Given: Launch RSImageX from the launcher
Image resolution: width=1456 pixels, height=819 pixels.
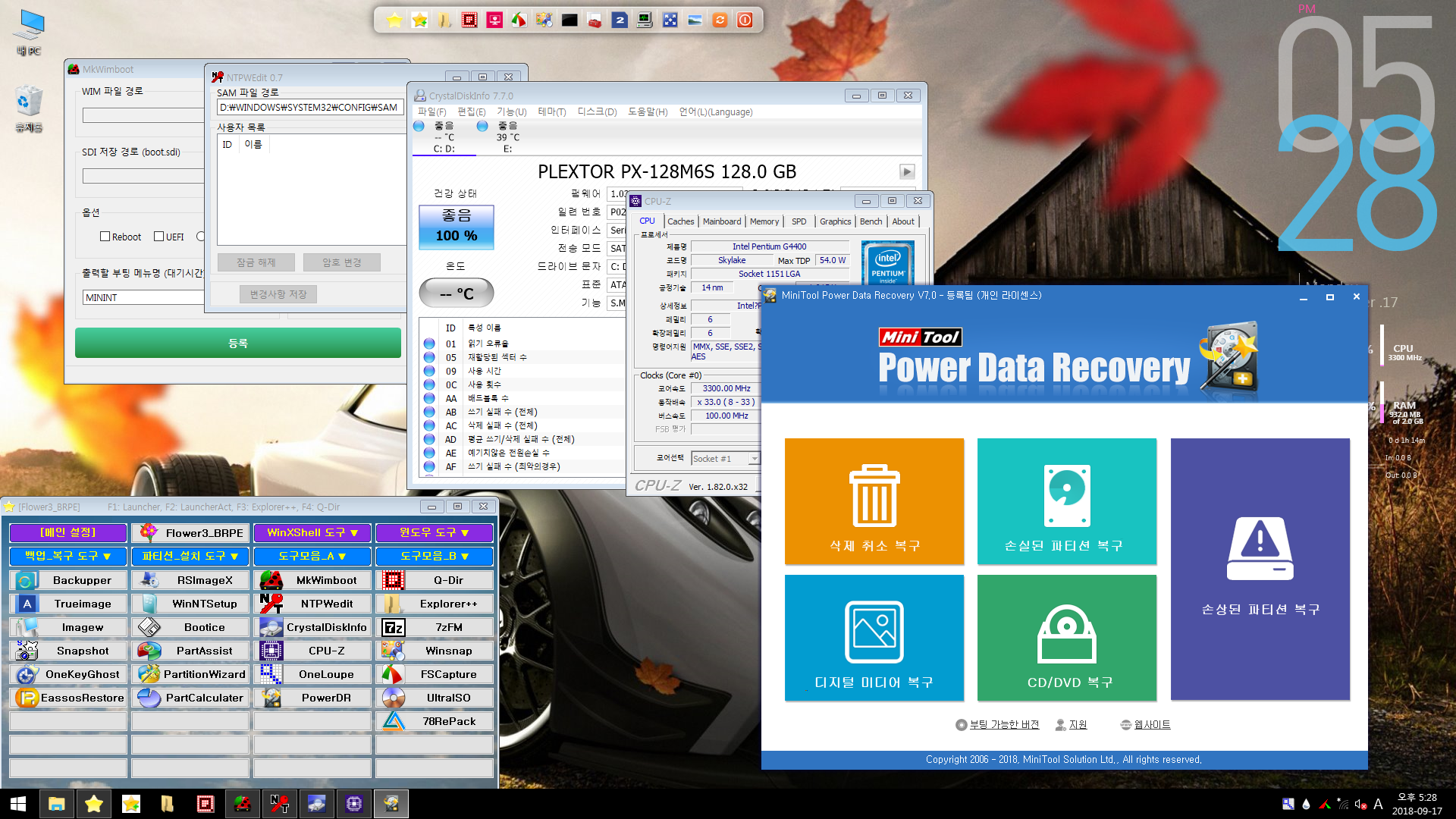Looking at the screenshot, I should (190, 580).
